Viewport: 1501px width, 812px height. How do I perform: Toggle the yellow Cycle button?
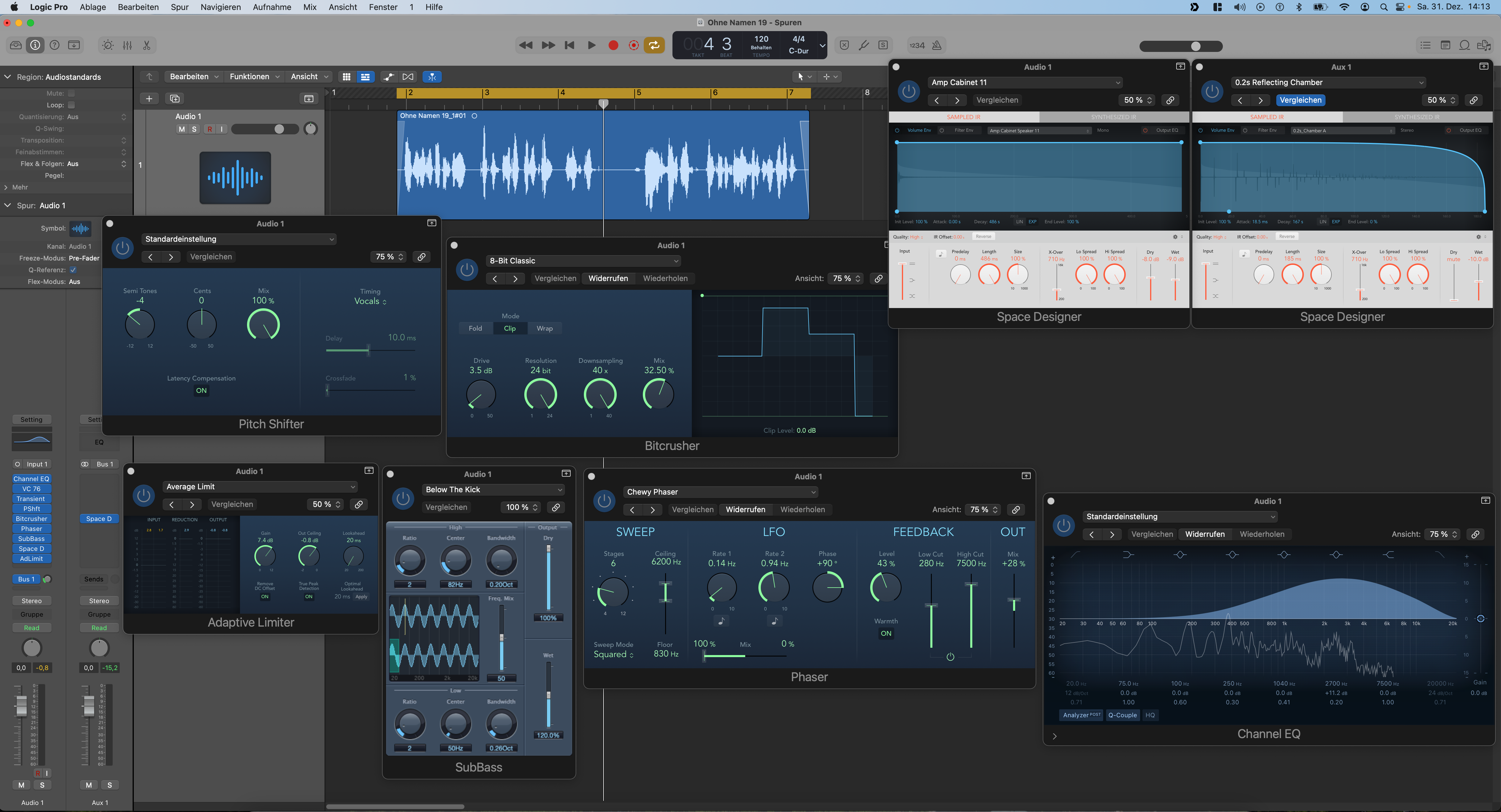coord(654,45)
